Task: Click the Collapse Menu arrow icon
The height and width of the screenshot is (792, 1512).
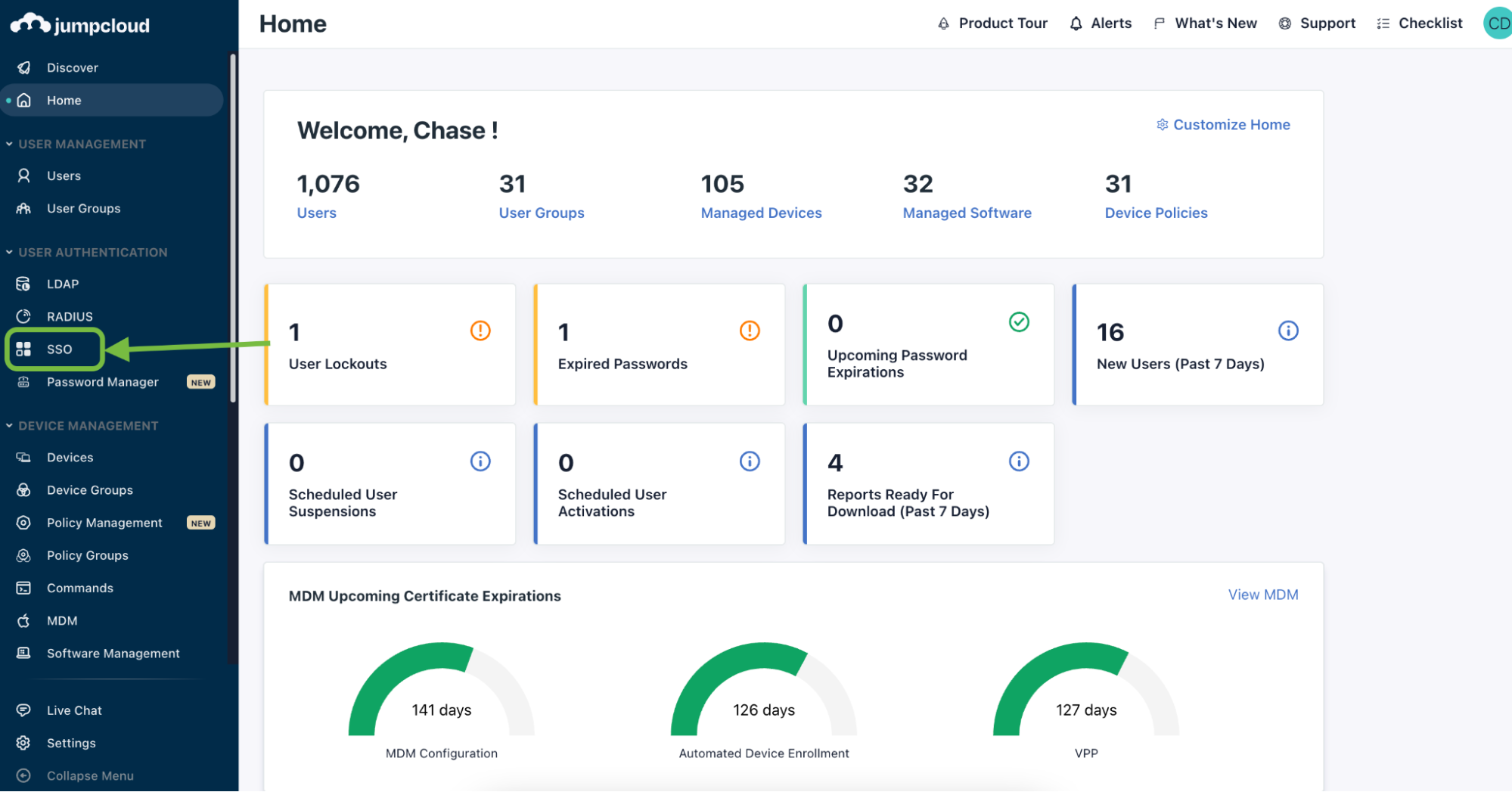Action: point(24,775)
